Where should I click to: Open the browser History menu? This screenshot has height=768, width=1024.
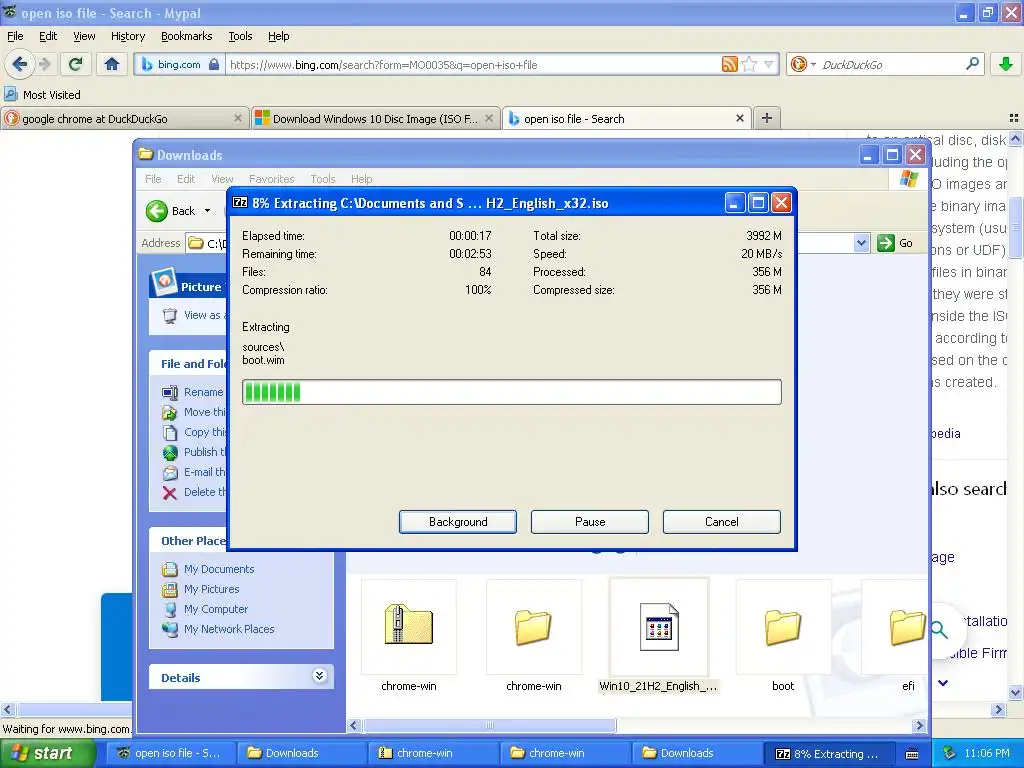point(127,36)
